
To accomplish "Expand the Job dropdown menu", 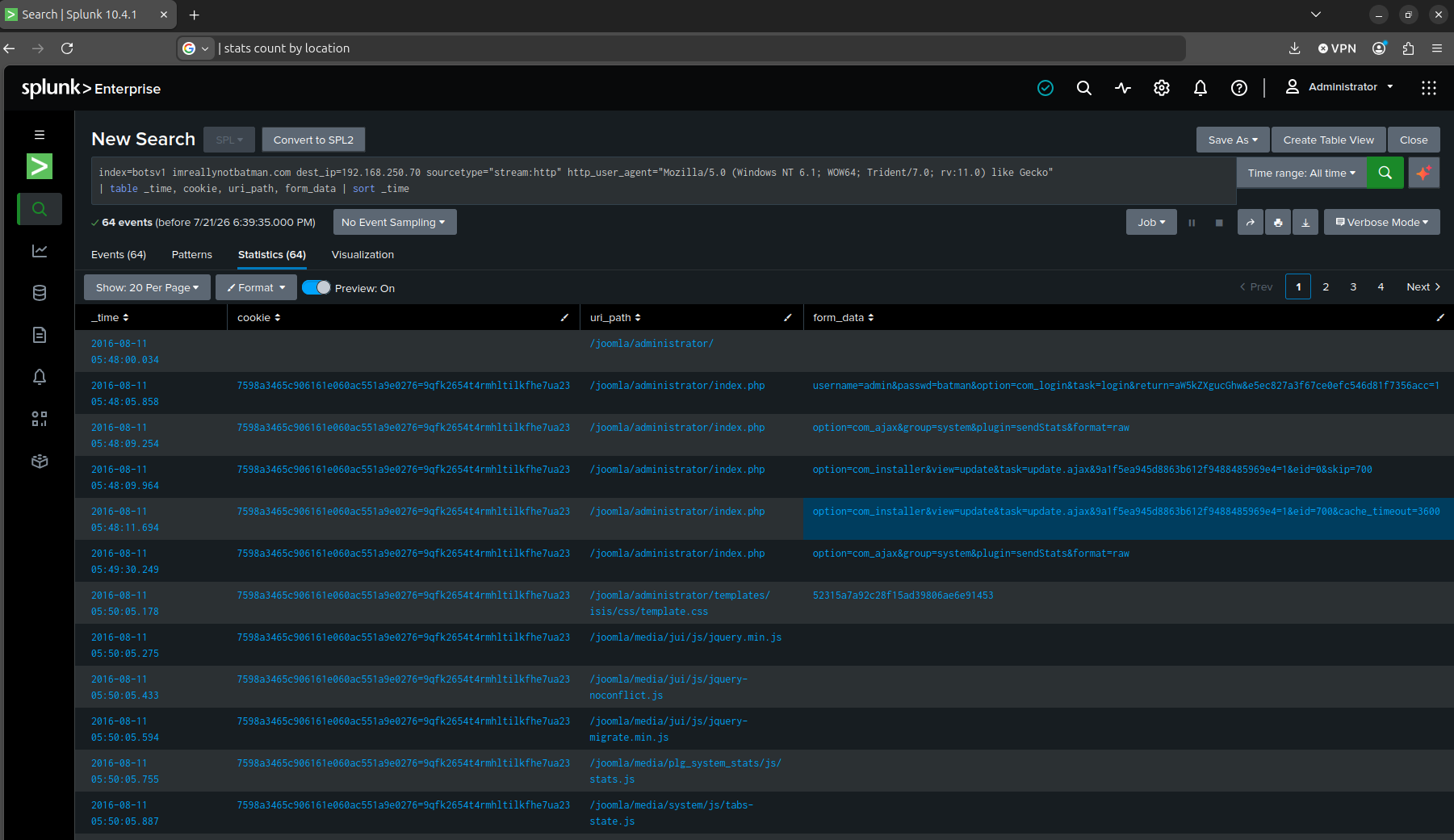I will pos(1151,223).
